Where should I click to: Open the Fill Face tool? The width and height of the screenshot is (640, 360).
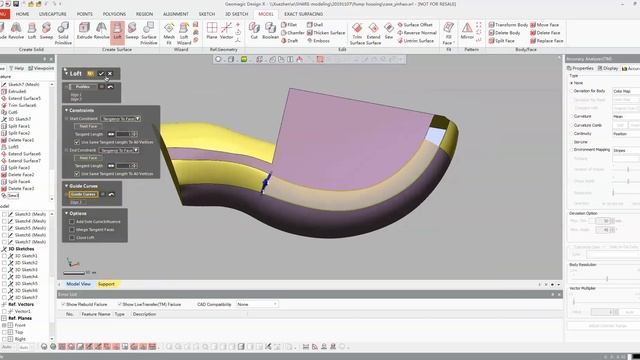click(448, 33)
